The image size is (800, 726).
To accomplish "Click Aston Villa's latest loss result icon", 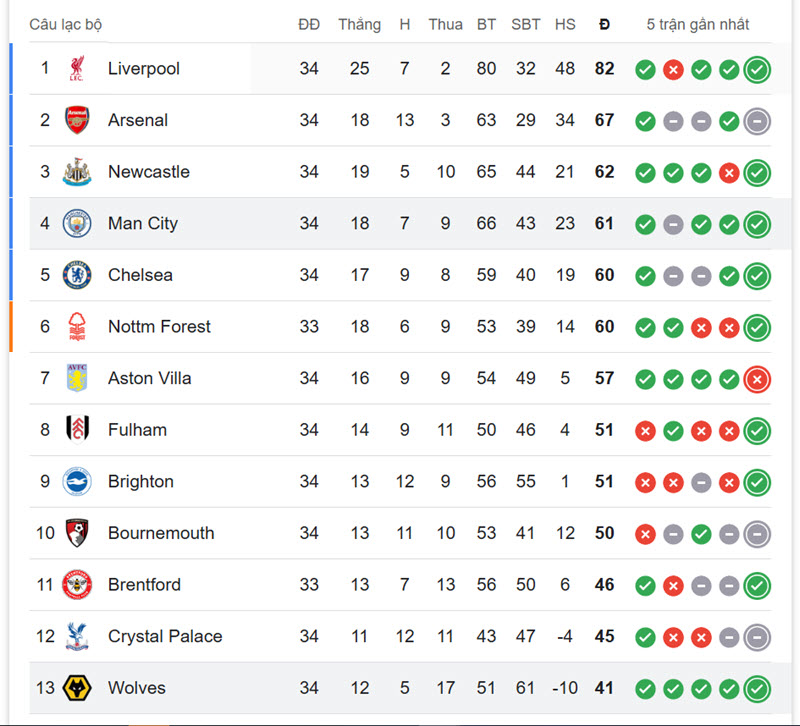I will [x=757, y=379].
